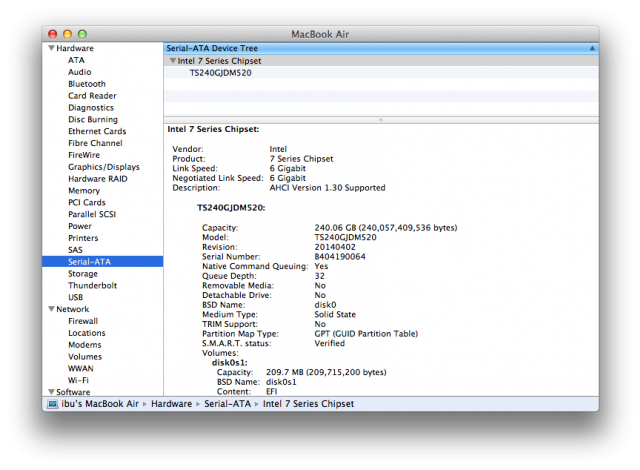Open Volumes under Network

tap(85, 357)
